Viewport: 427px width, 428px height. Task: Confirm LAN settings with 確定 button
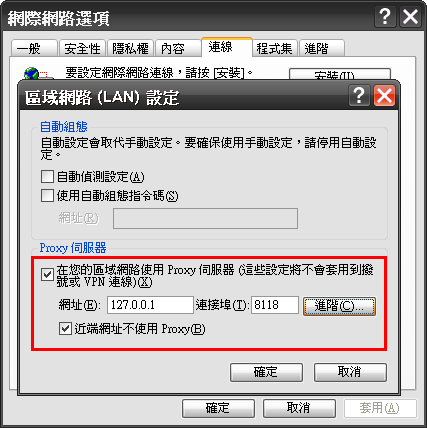click(x=266, y=372)
